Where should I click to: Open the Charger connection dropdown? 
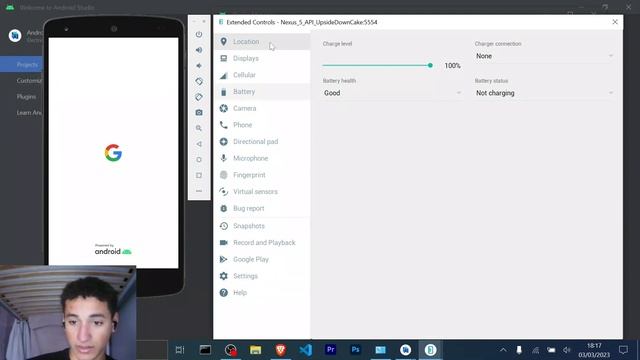pos(544,56)
